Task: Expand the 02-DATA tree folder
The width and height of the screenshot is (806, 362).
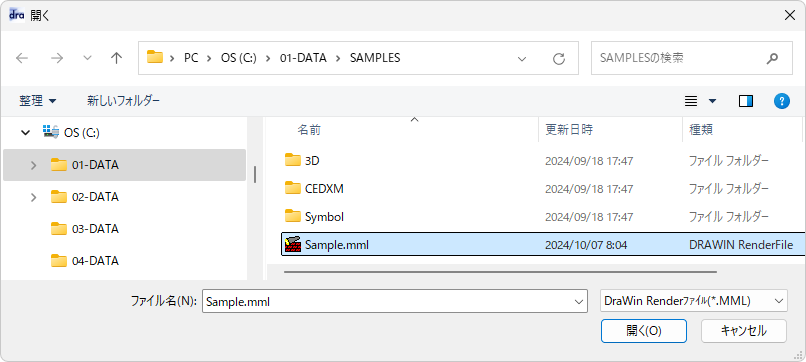Action: coord(33,197)
